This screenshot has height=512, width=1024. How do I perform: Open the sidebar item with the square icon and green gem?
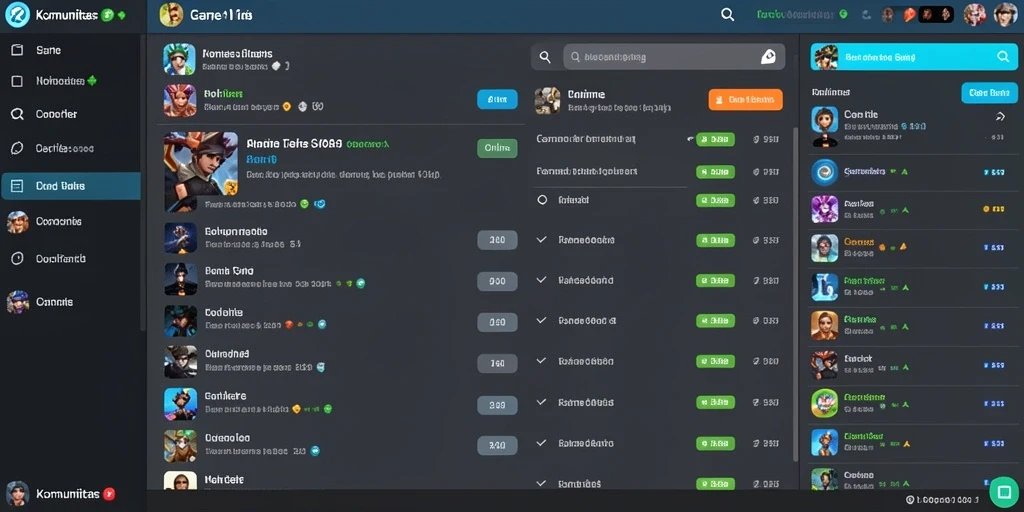(x=71, y=81)
